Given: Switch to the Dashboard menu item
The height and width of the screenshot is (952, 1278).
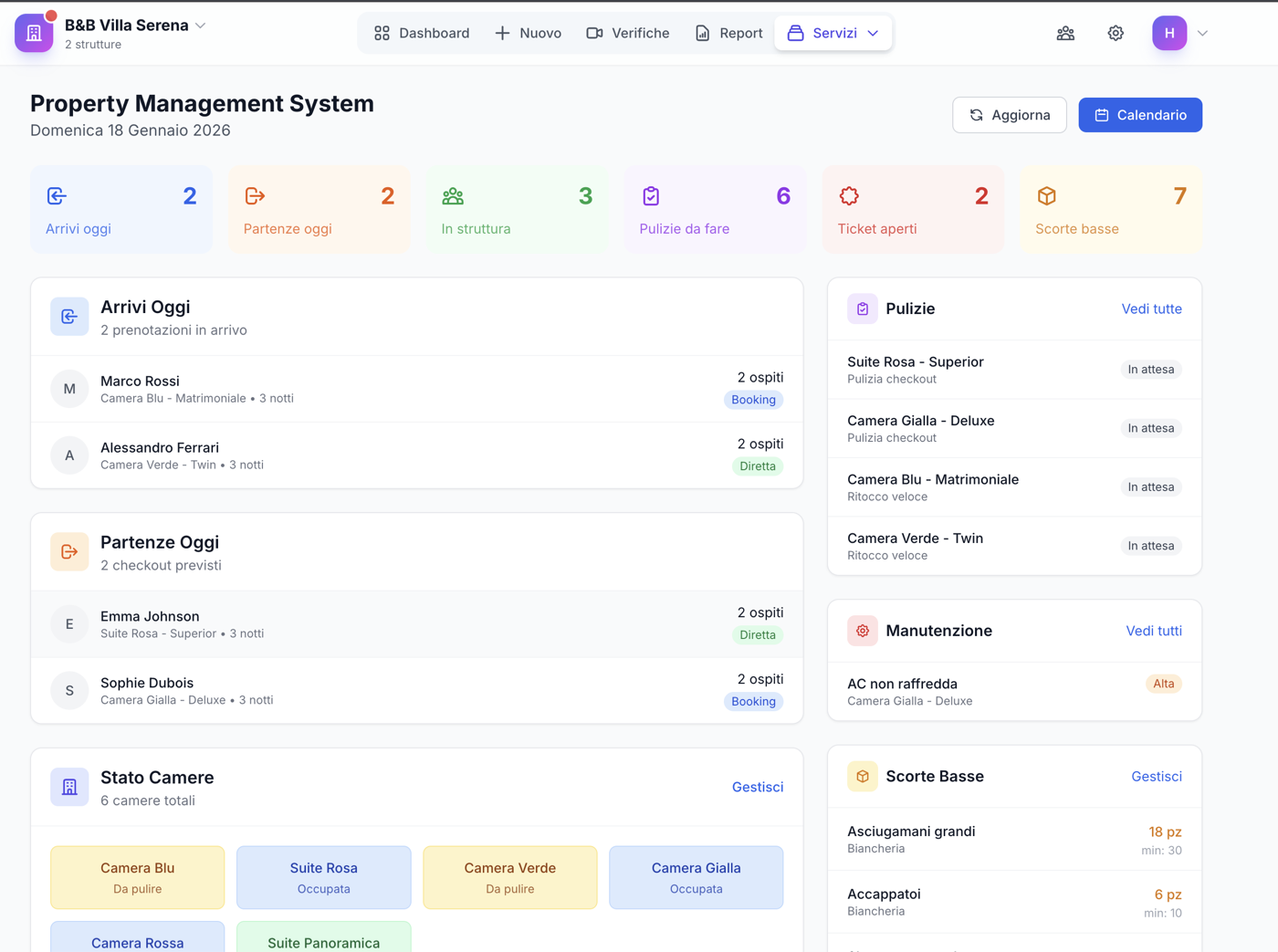Looking at the screenshot, I should pos(423,33).
